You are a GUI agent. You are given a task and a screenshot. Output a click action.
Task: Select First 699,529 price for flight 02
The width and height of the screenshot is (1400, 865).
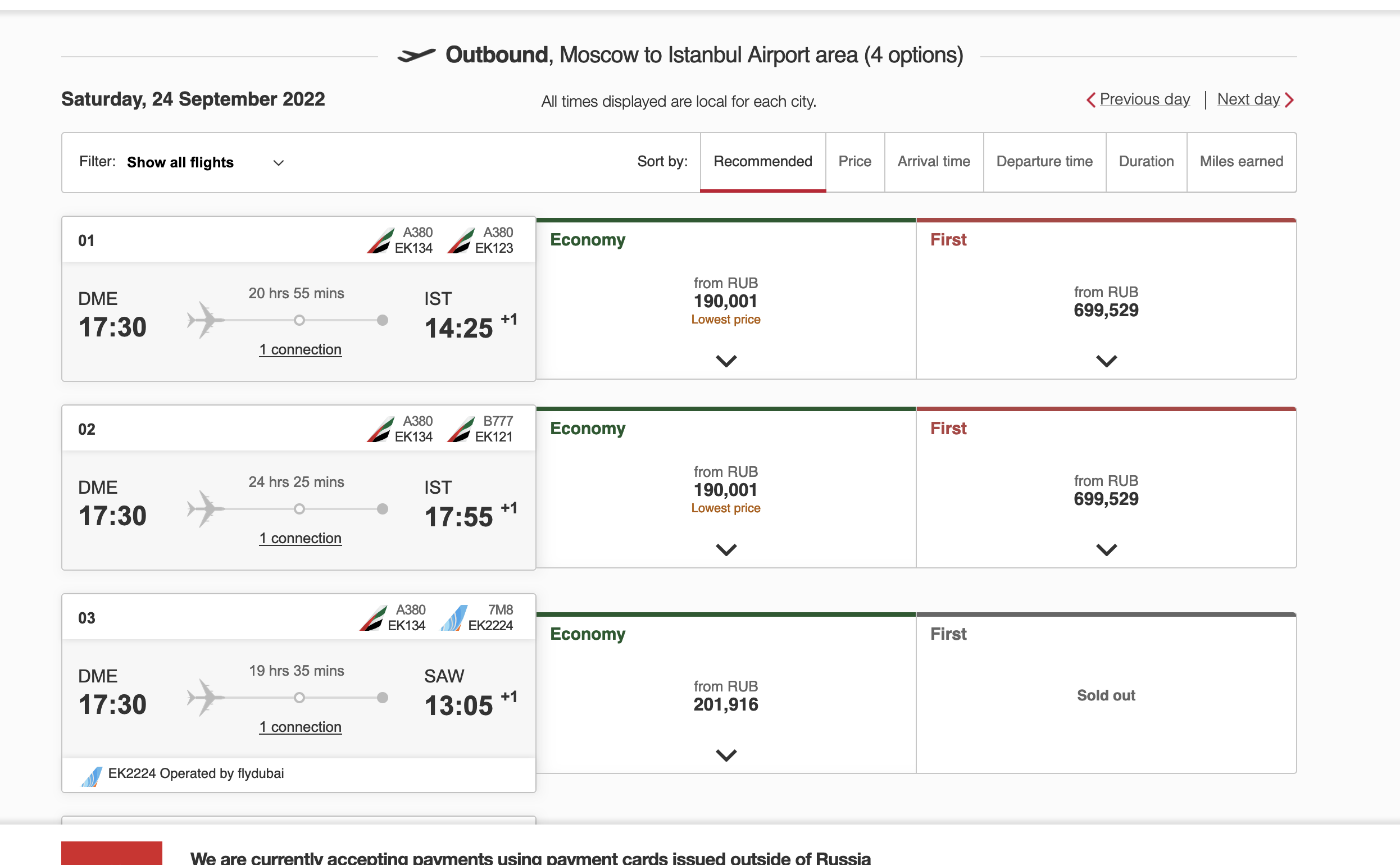coord(1106,499)
